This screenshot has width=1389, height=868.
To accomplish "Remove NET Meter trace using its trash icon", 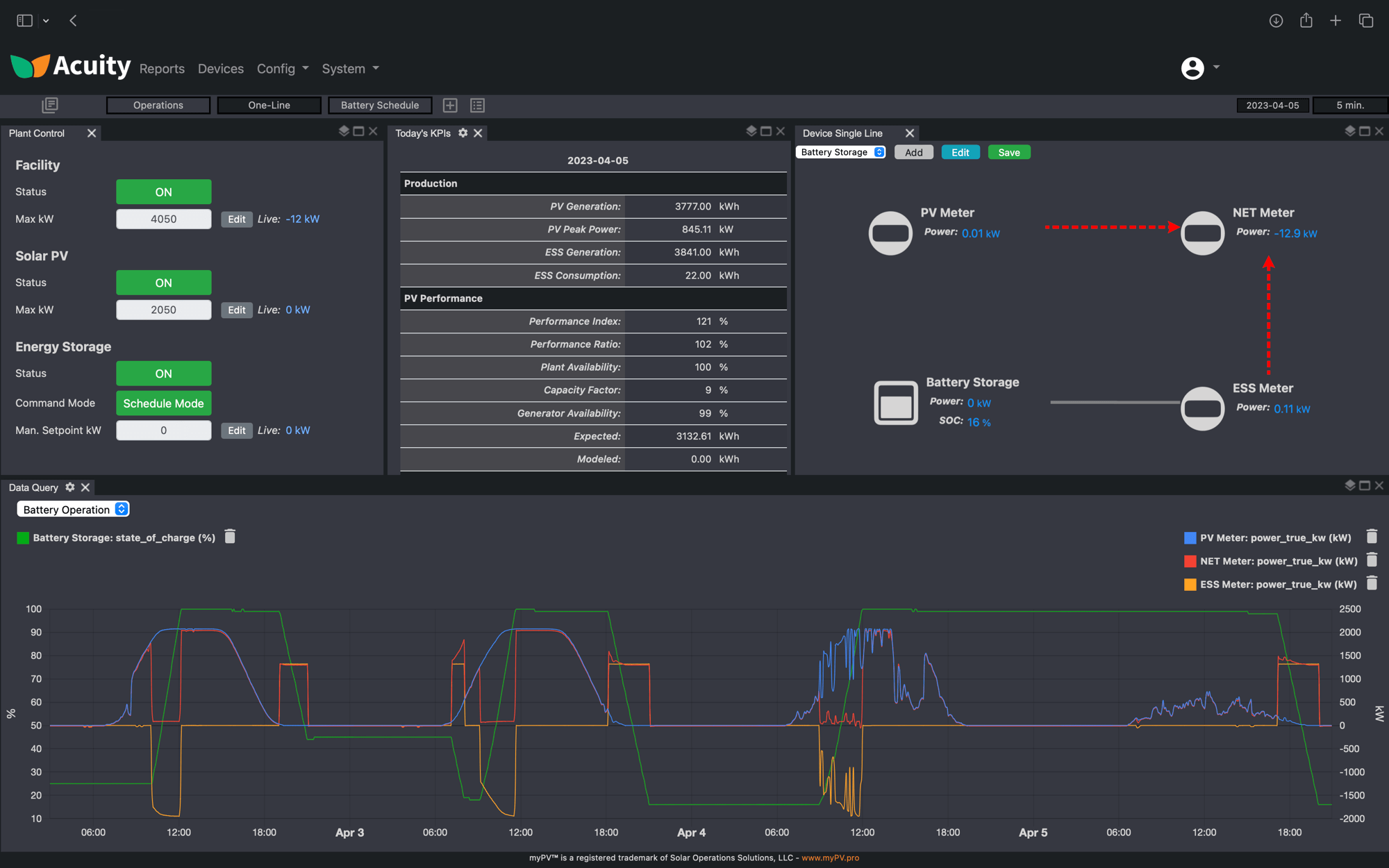I will [x=1372, y=560].
